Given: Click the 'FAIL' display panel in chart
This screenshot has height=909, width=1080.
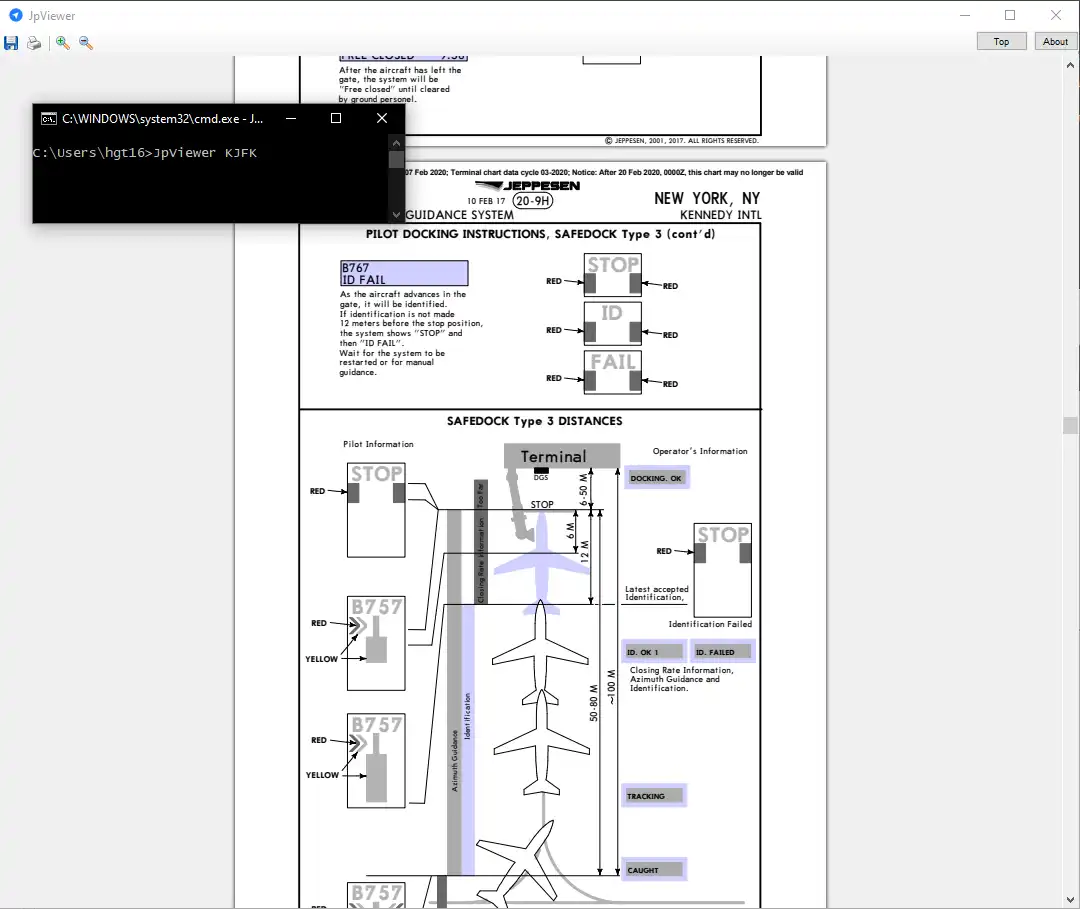Looking at the screenshot, I should 613,372.
